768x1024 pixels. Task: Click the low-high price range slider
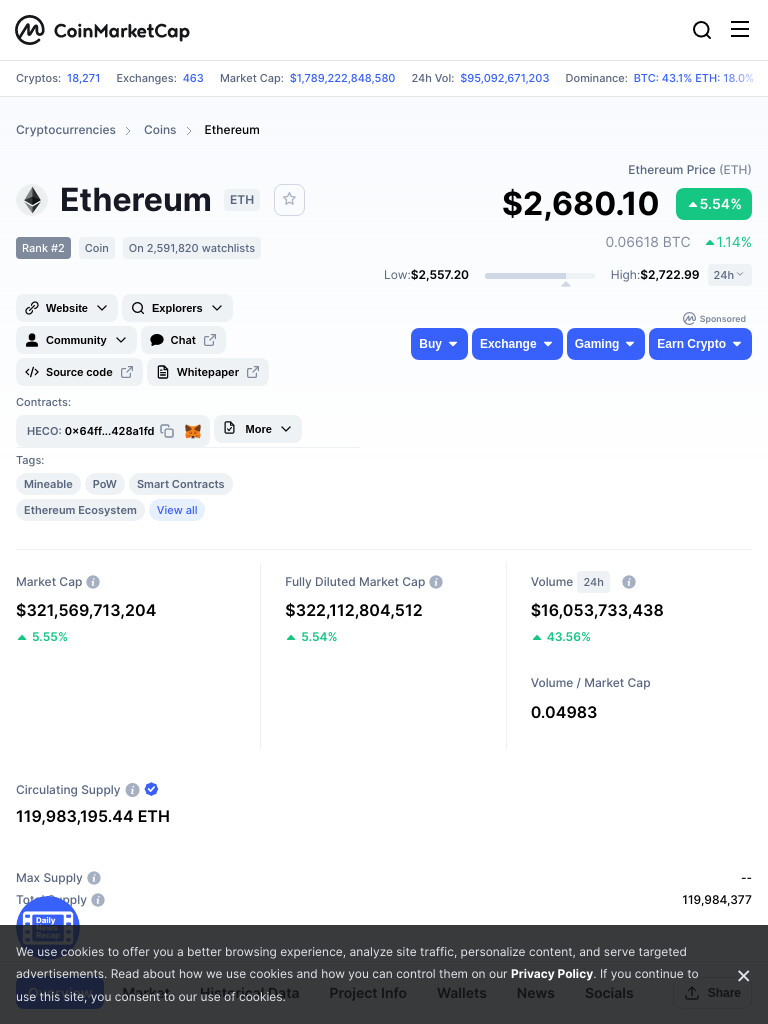point(539,276)
